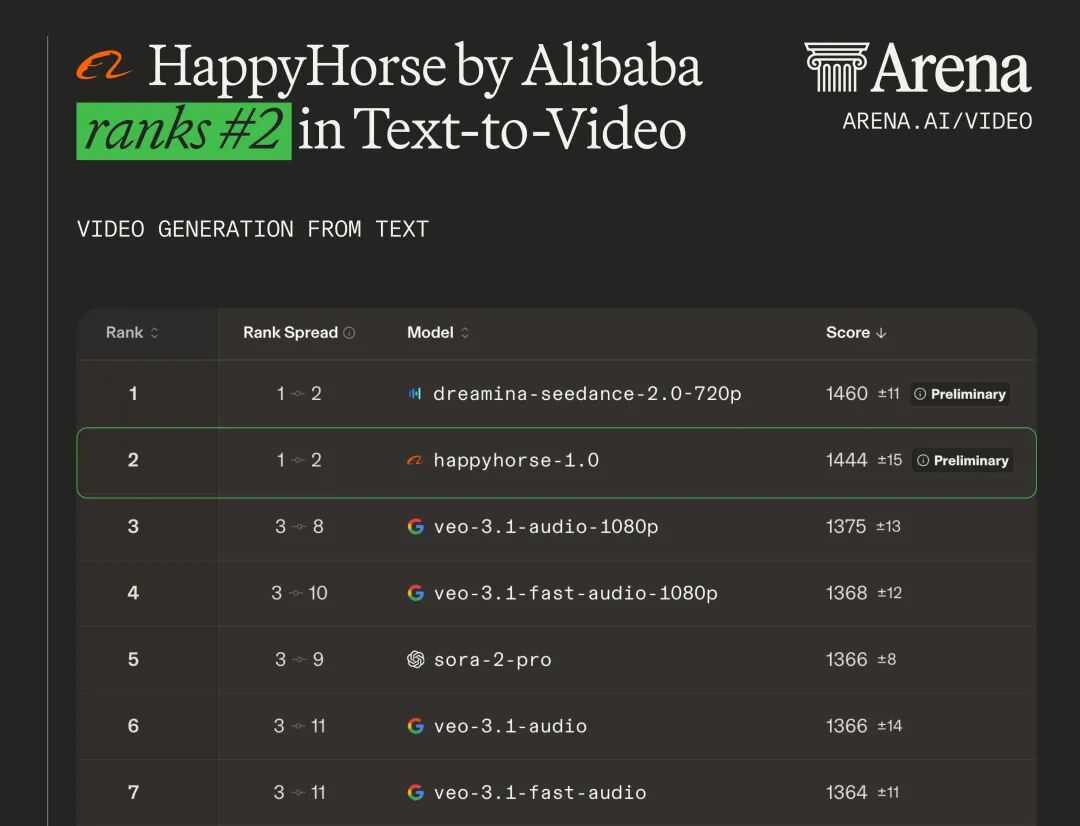
Task: Sort by Score descending arrow
Action: point(881,333)
